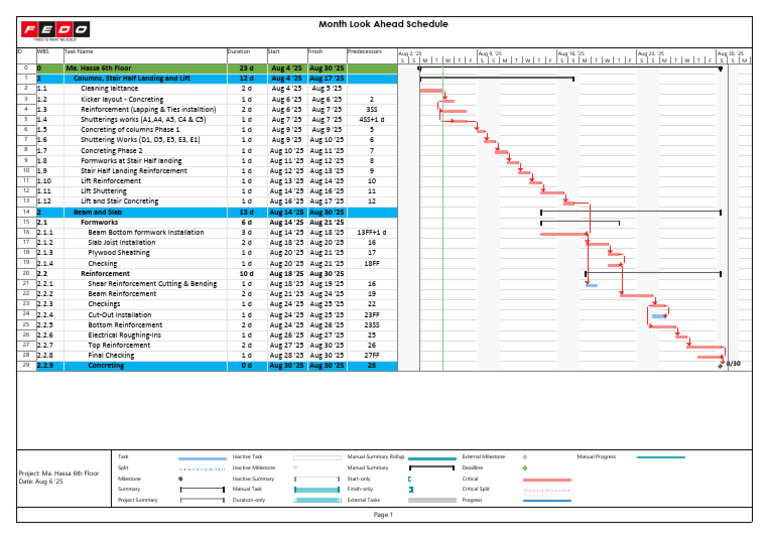Select the Predecessors column header
The image size is (768, 538).
tap(364, 51)
